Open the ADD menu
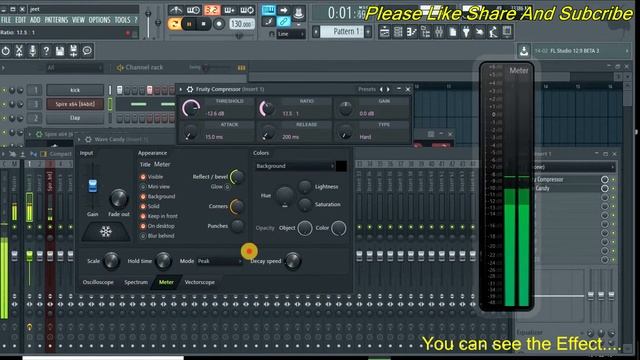The height and width of the screenshot is (360, 640). click(35, 20)
